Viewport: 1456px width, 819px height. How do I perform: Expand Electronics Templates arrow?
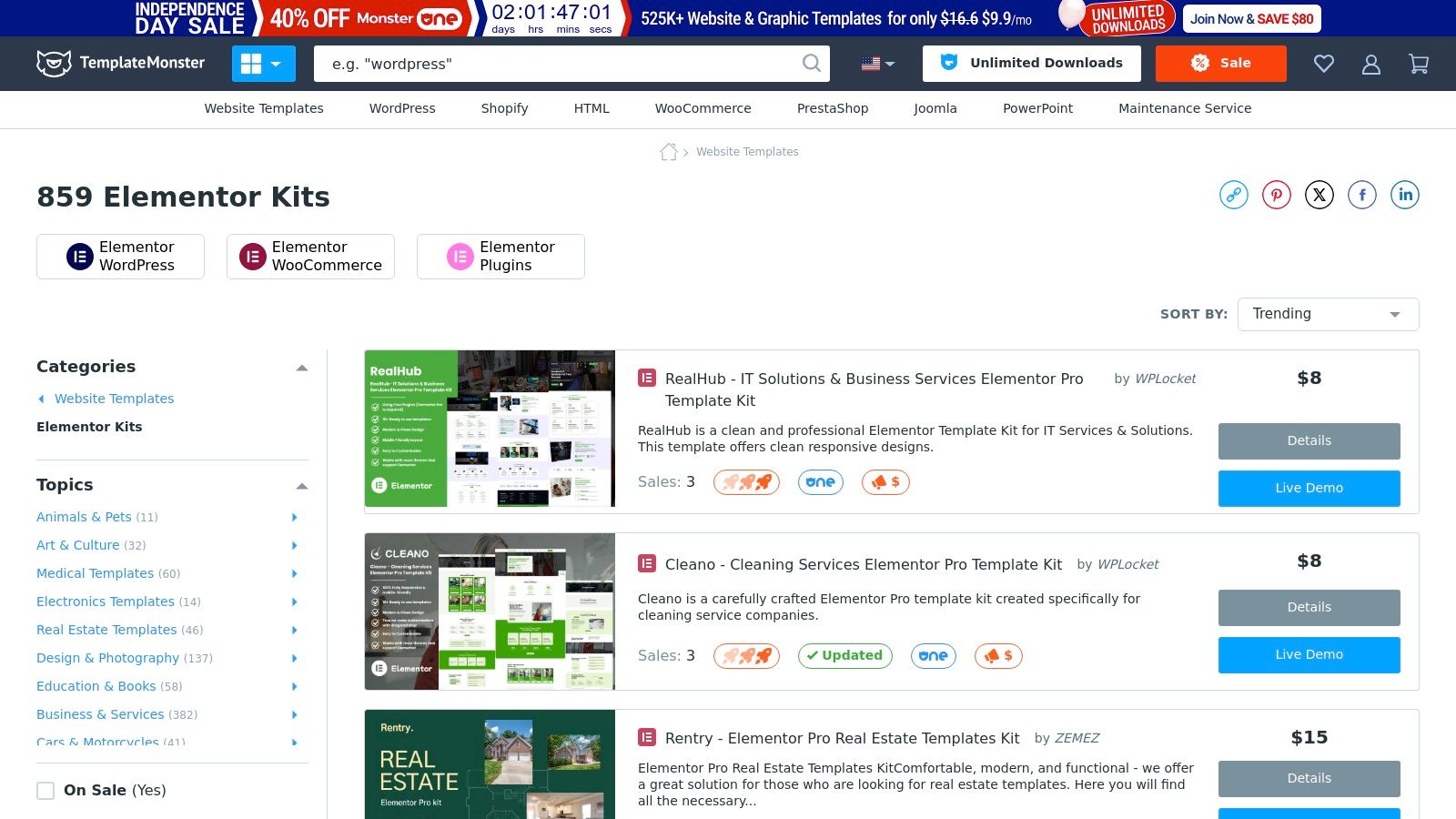pyautogui.click(x=294, y=602)
